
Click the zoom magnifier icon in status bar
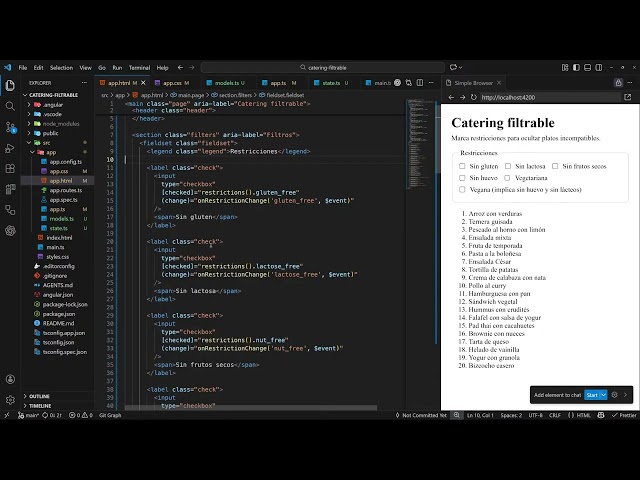[x=456, y=415]
